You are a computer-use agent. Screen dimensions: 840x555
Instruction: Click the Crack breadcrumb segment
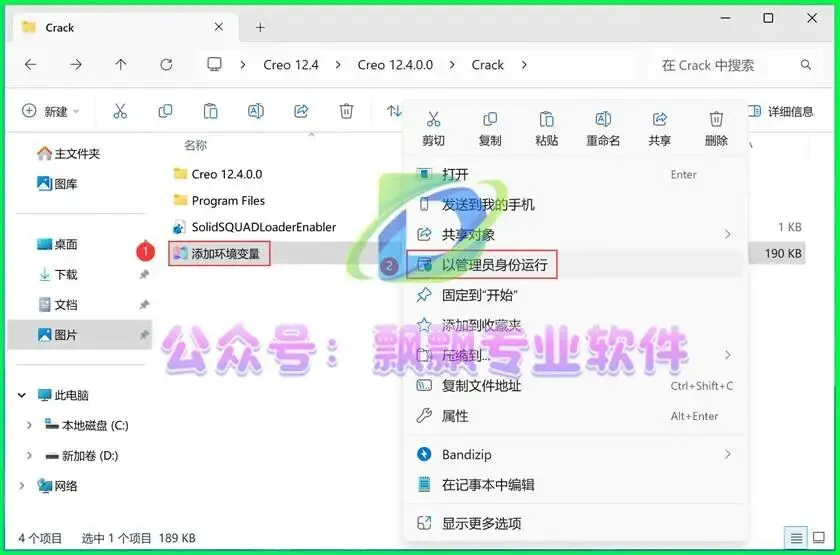tap(488, 65)
